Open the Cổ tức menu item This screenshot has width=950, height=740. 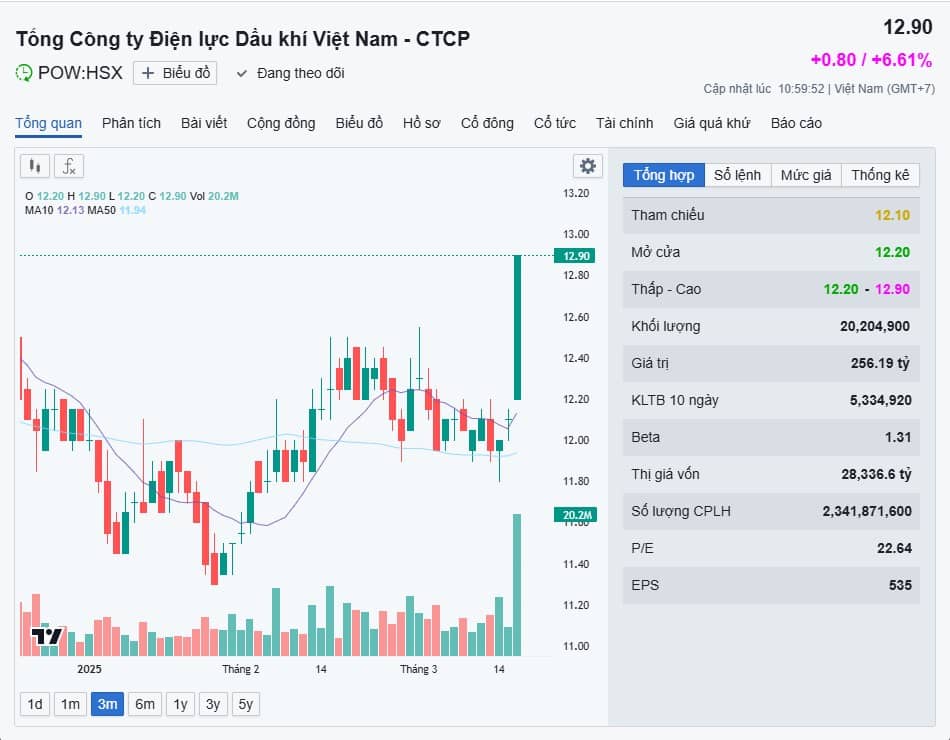[x=555, y=122]
